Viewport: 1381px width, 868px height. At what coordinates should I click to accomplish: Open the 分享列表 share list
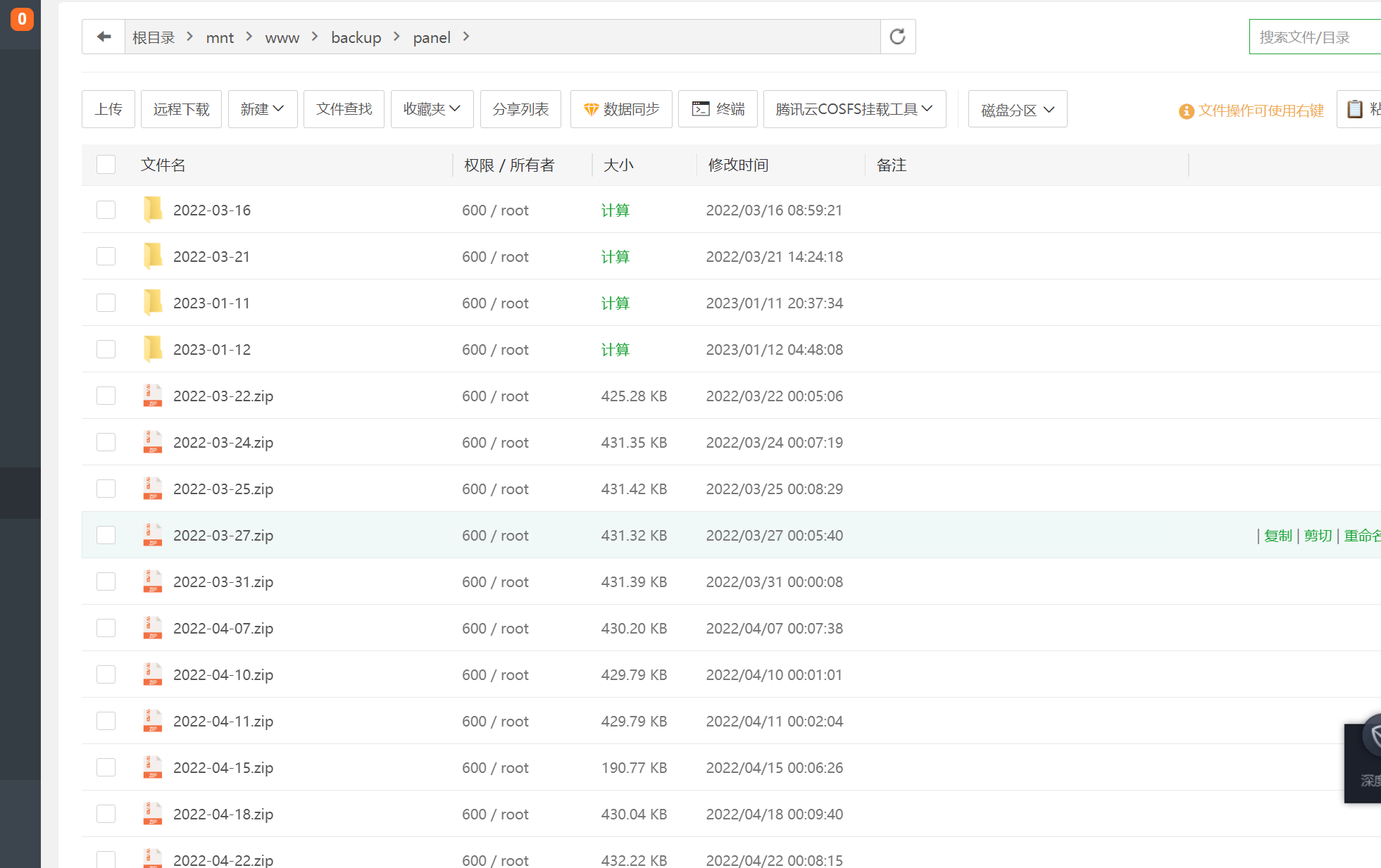[x=520, y=109]
